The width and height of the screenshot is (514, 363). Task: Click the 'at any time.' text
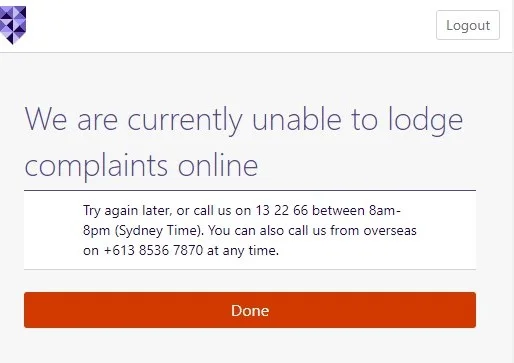click(243, 250)
